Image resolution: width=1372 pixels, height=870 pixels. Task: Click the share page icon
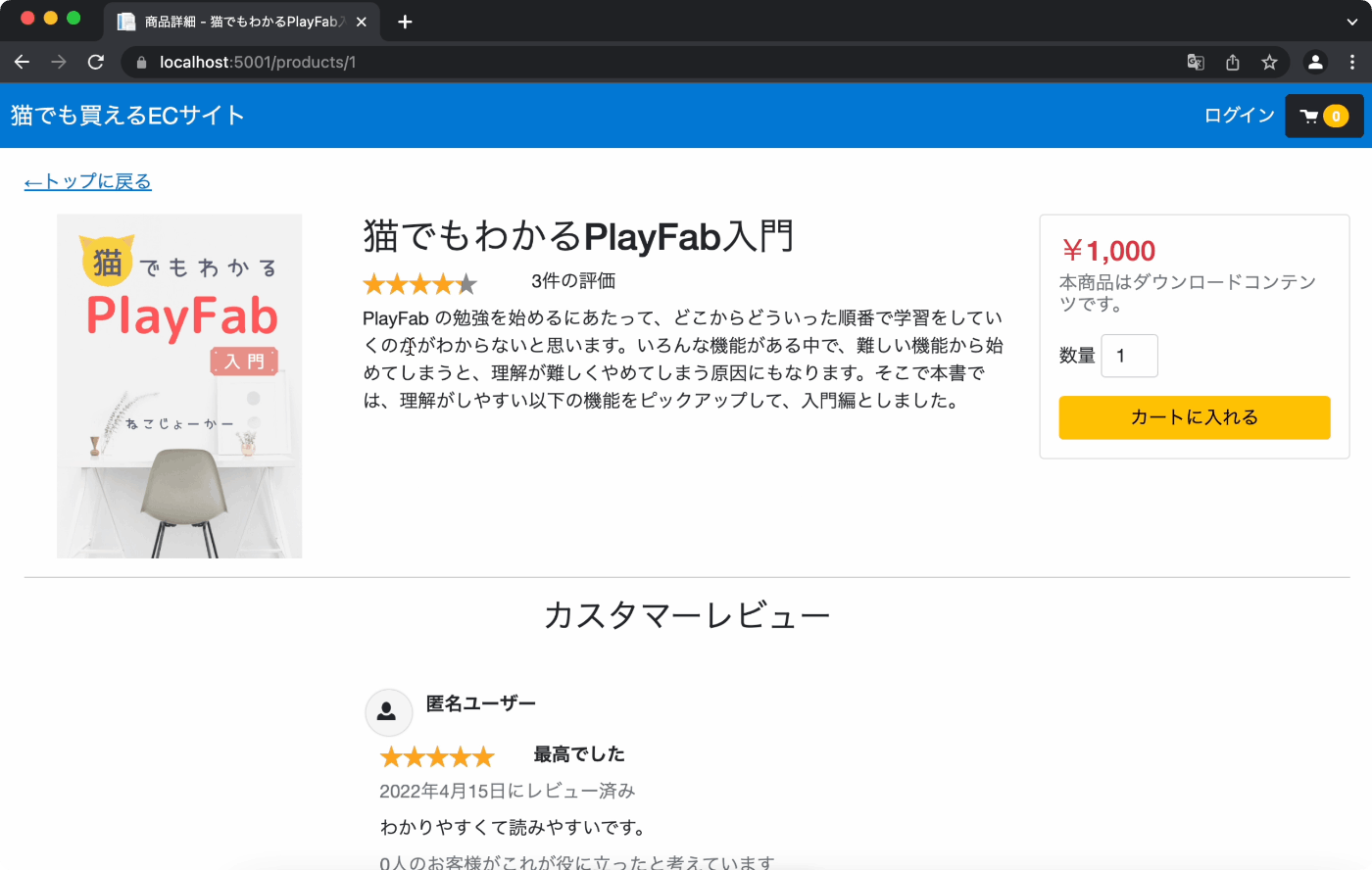(1233, 62)
